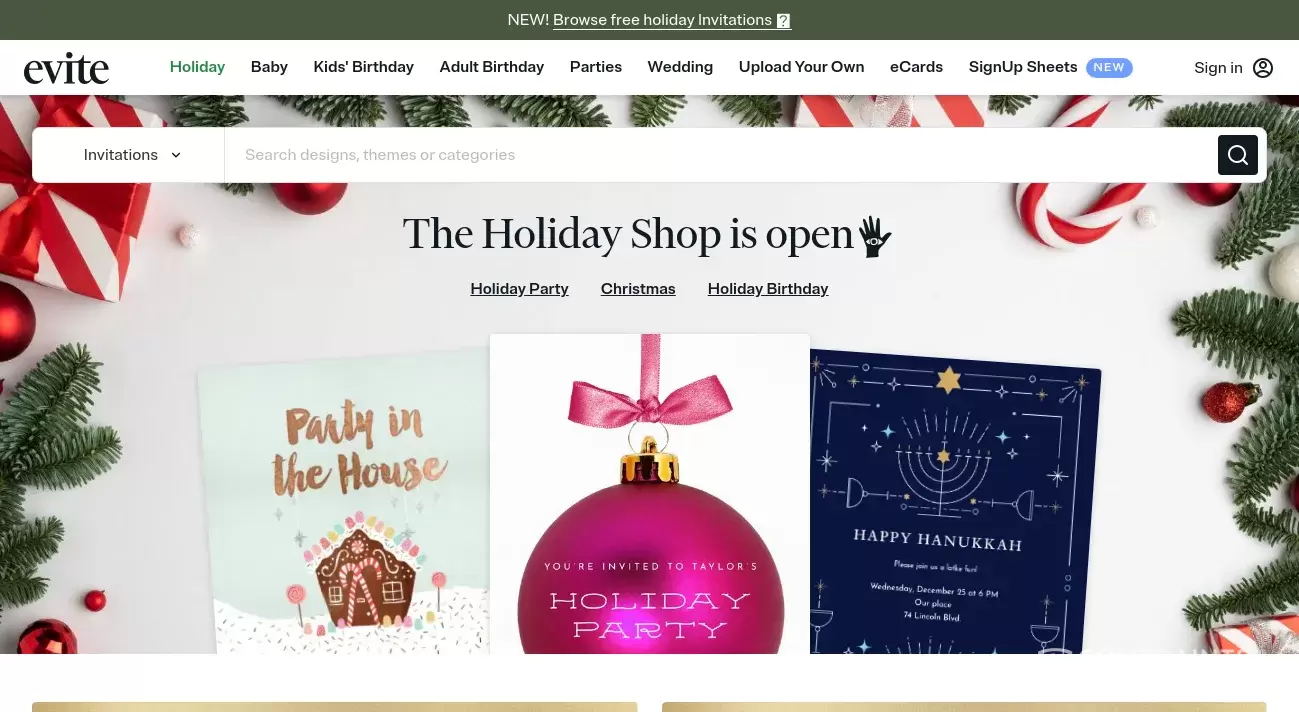This screenshot has width=1299, height=712.
Task: Select the pink ornament Holiday Party invitation
Action: point(650,494)
